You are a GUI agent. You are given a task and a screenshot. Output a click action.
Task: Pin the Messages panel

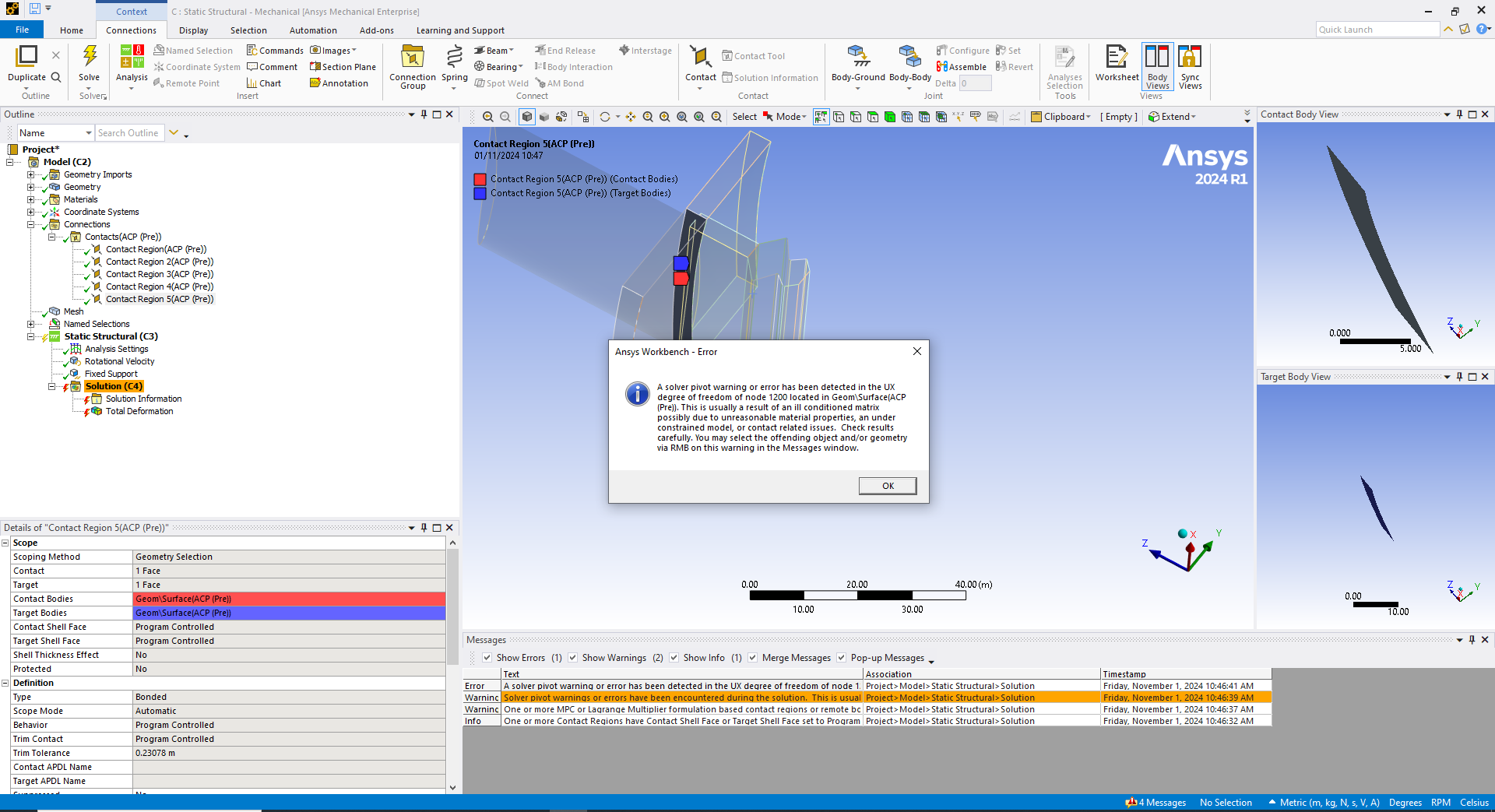click(1472, 640)
